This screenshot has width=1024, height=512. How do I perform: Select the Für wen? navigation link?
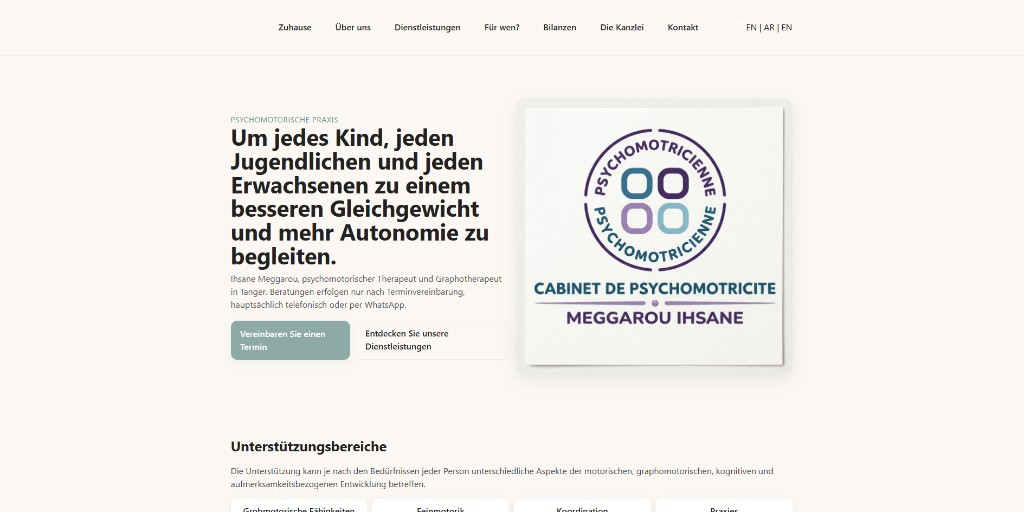pyautogui.click(x=502, y=27)
